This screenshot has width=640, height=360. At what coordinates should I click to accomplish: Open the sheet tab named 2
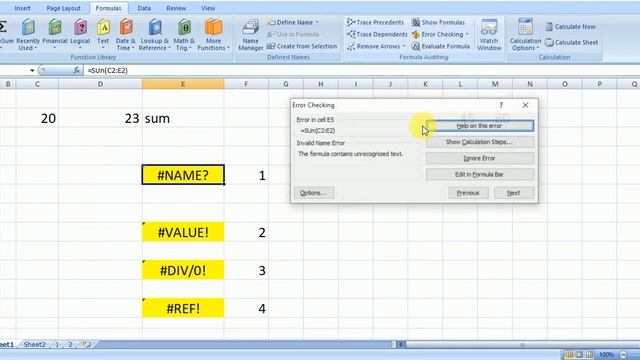coord(70,344)
